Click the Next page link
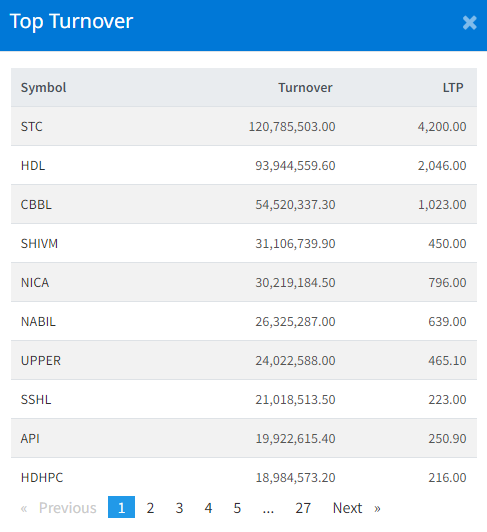The image size is (487, 532). click(x=356, y=508)
